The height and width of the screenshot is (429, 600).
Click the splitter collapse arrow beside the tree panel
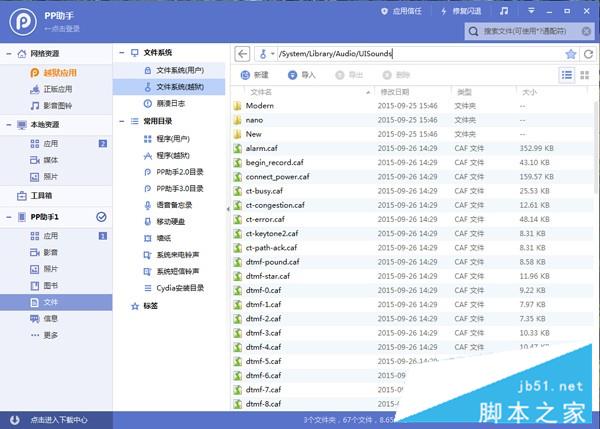(x=228, y=209)
